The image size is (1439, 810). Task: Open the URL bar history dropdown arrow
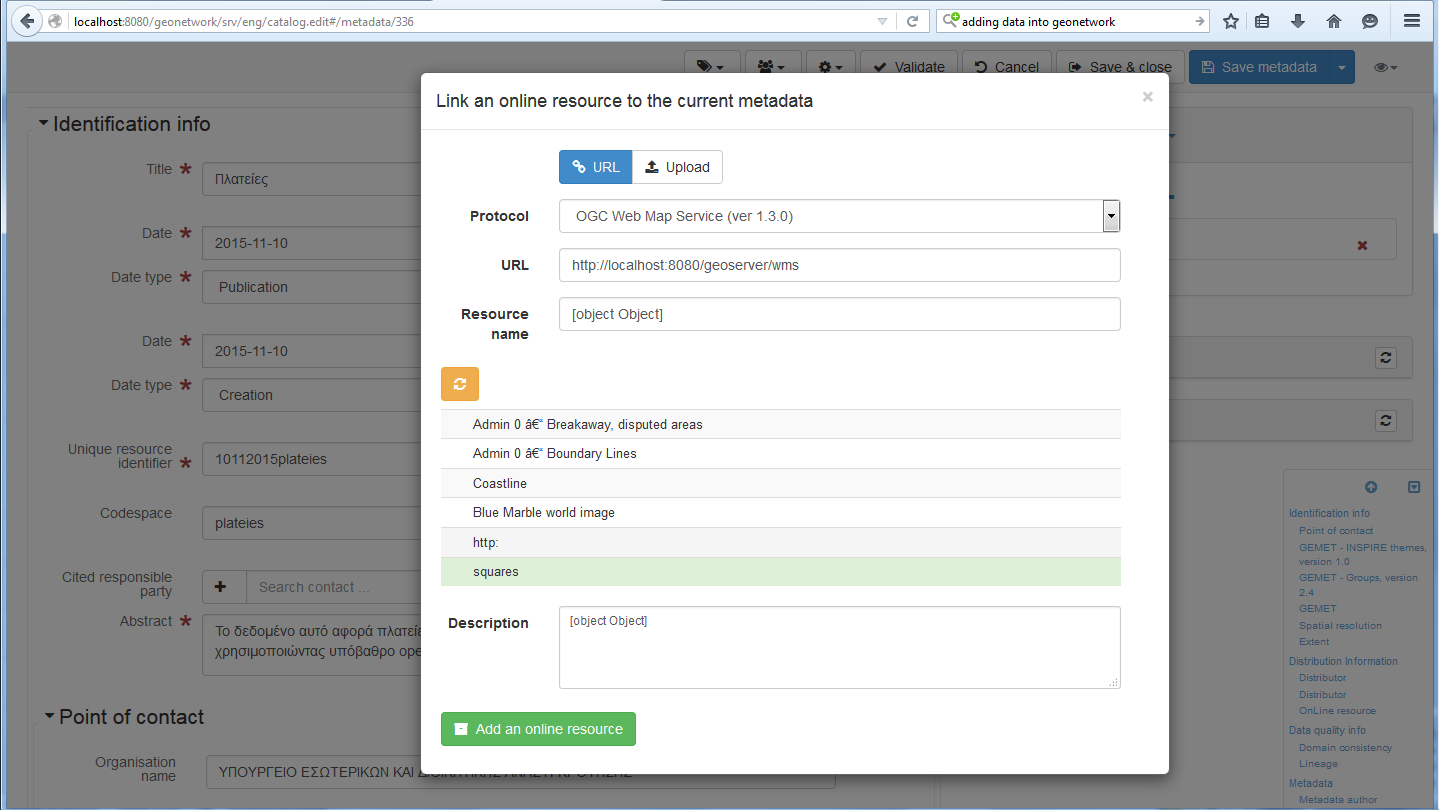point(882,21)
